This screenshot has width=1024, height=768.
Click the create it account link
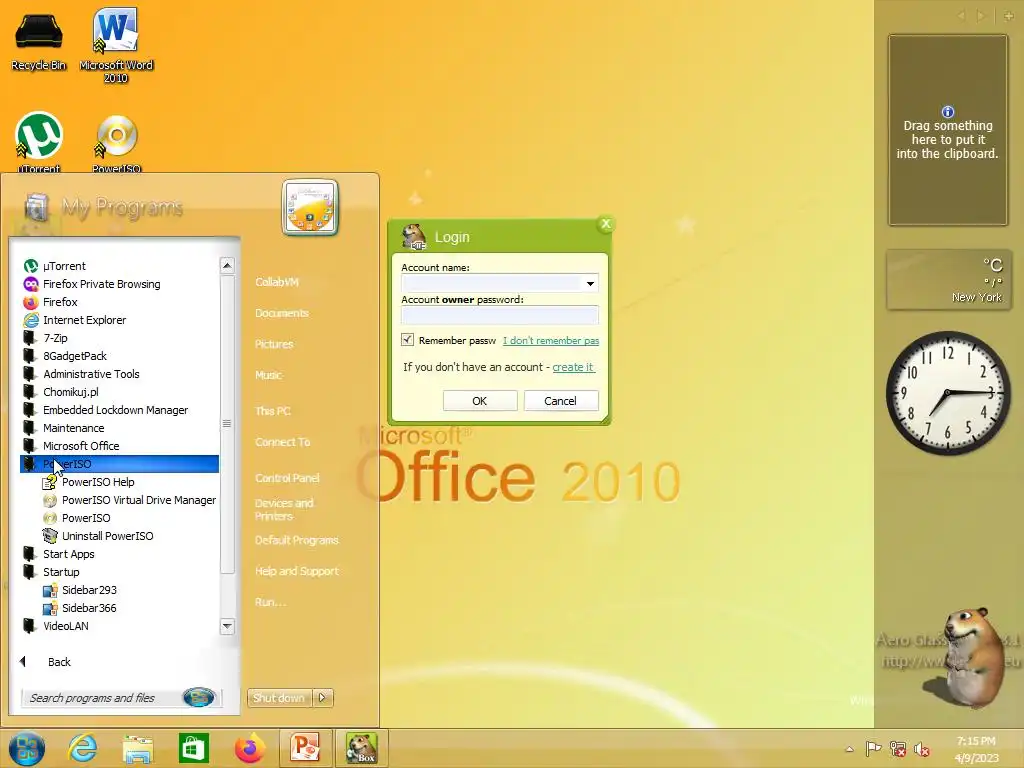click(x=573, y=367)
